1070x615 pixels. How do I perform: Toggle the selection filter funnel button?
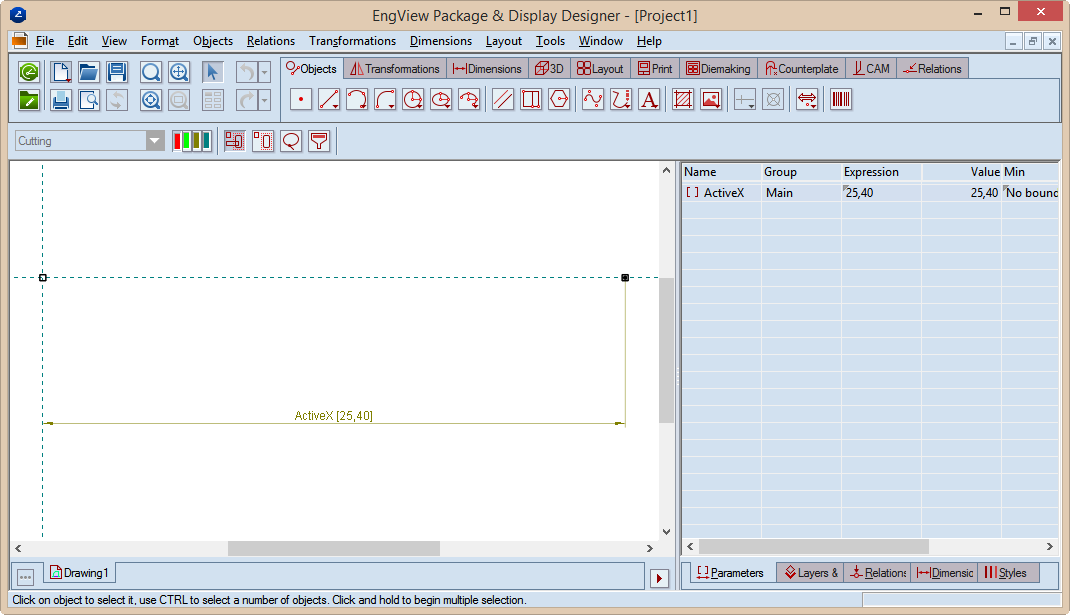pyautogui.click(x=319, y=141)
